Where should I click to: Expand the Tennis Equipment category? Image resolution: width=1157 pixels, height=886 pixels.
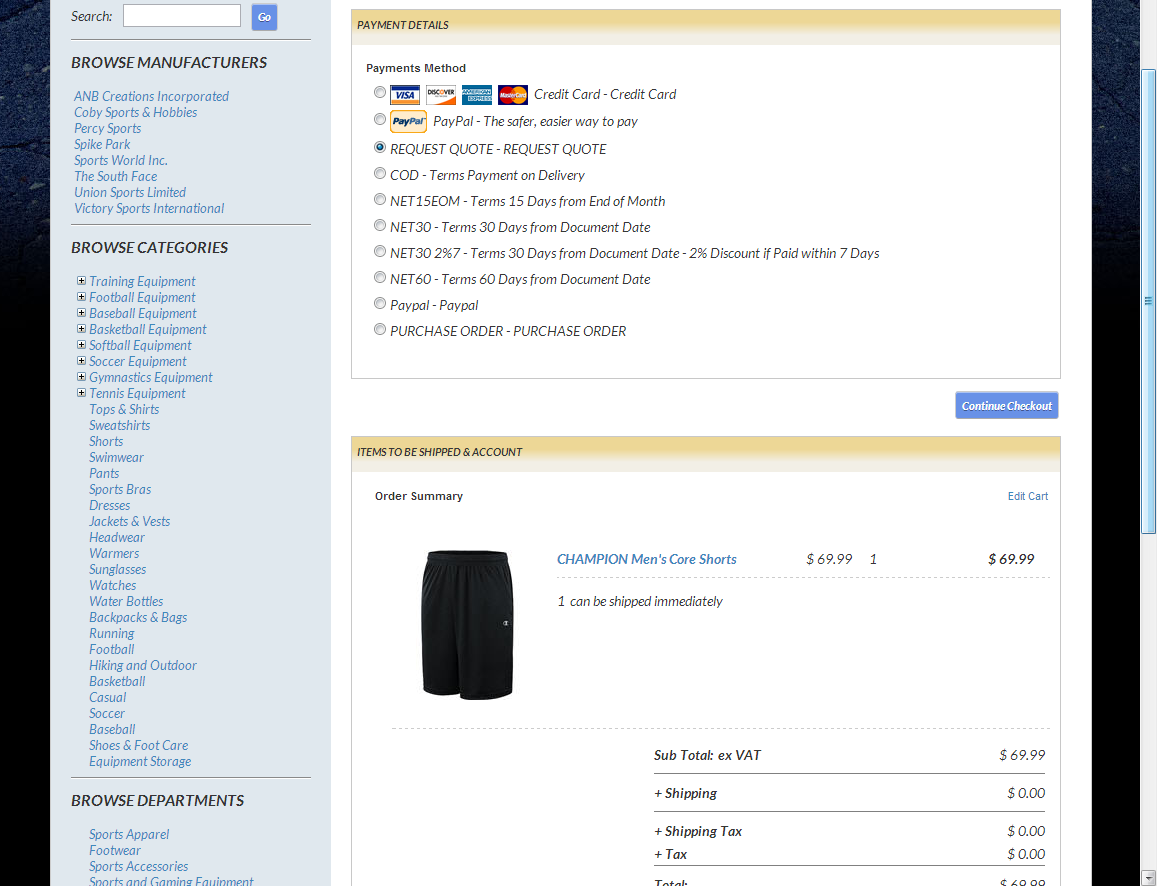[81, 392]
